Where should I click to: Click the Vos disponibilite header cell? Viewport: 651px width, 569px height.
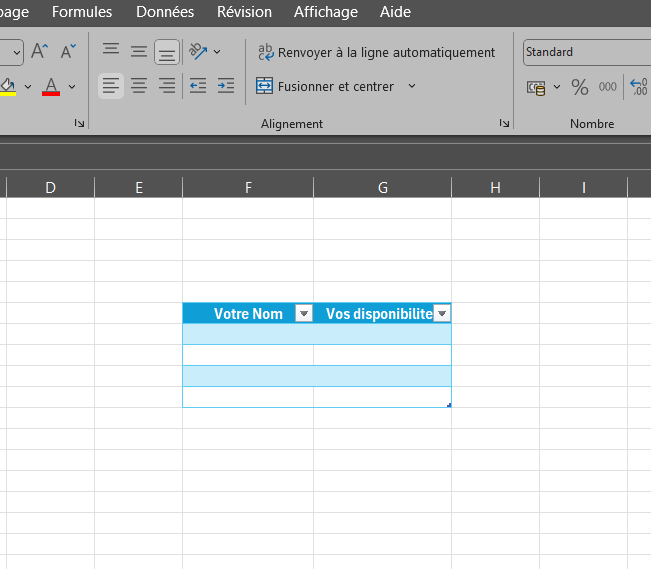click(x=382, y=313)
